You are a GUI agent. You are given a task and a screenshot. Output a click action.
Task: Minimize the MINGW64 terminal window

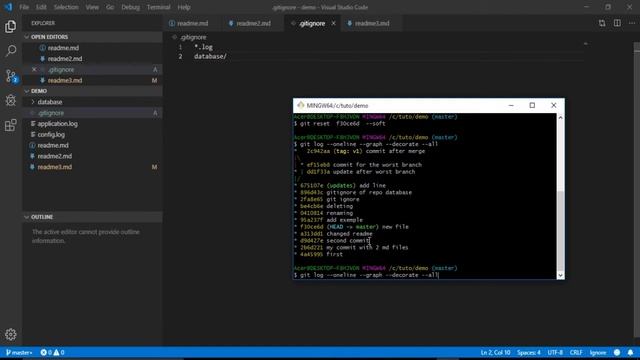click(x=511, y=105)
